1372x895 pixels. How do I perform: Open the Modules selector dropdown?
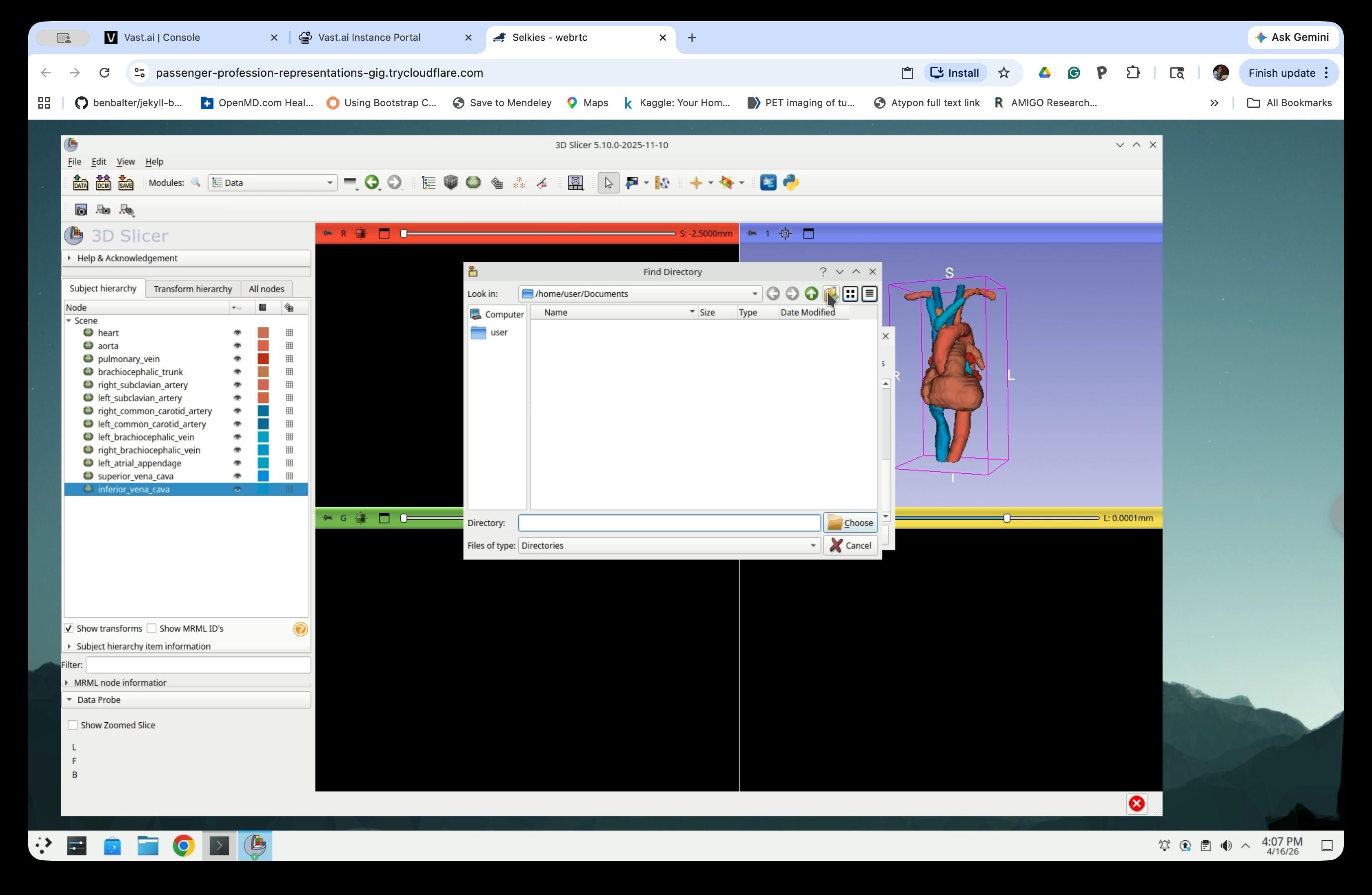[x=273, y=182]
